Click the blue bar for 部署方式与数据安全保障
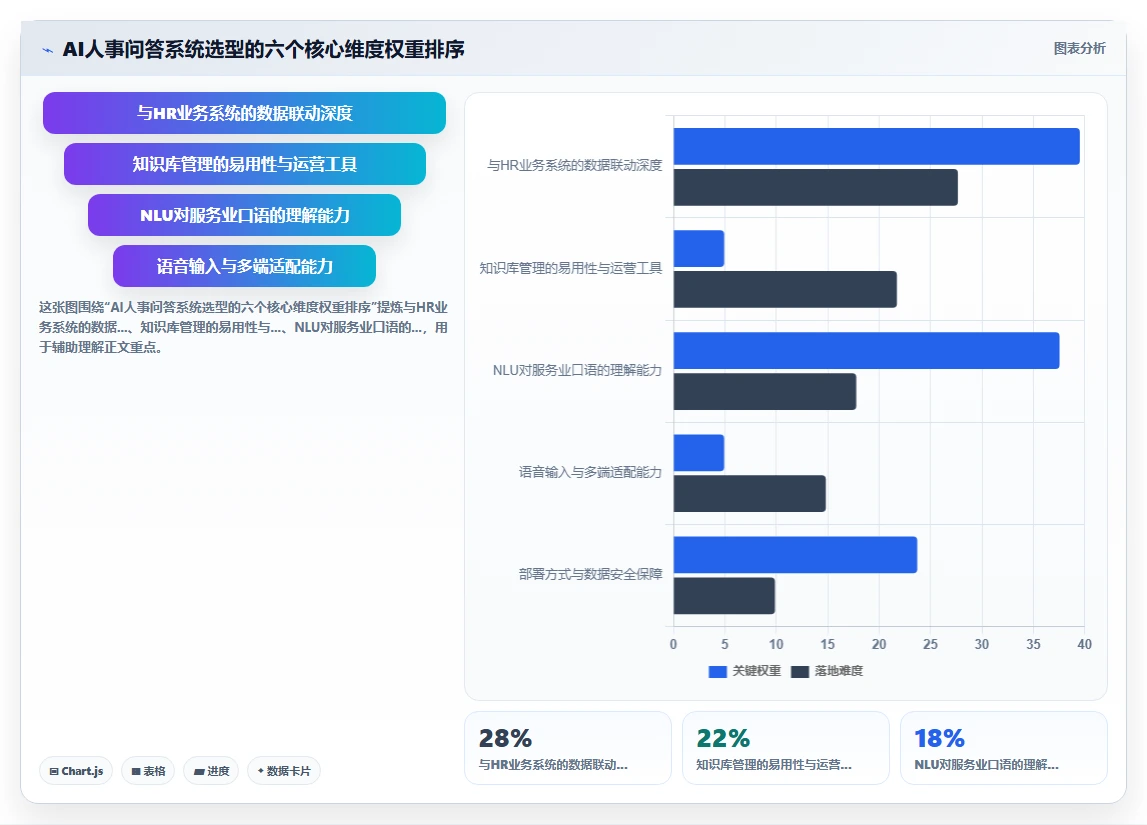The width and height of the screenshot is (1147, 825). pyautogui.click(x=795, y=555)
